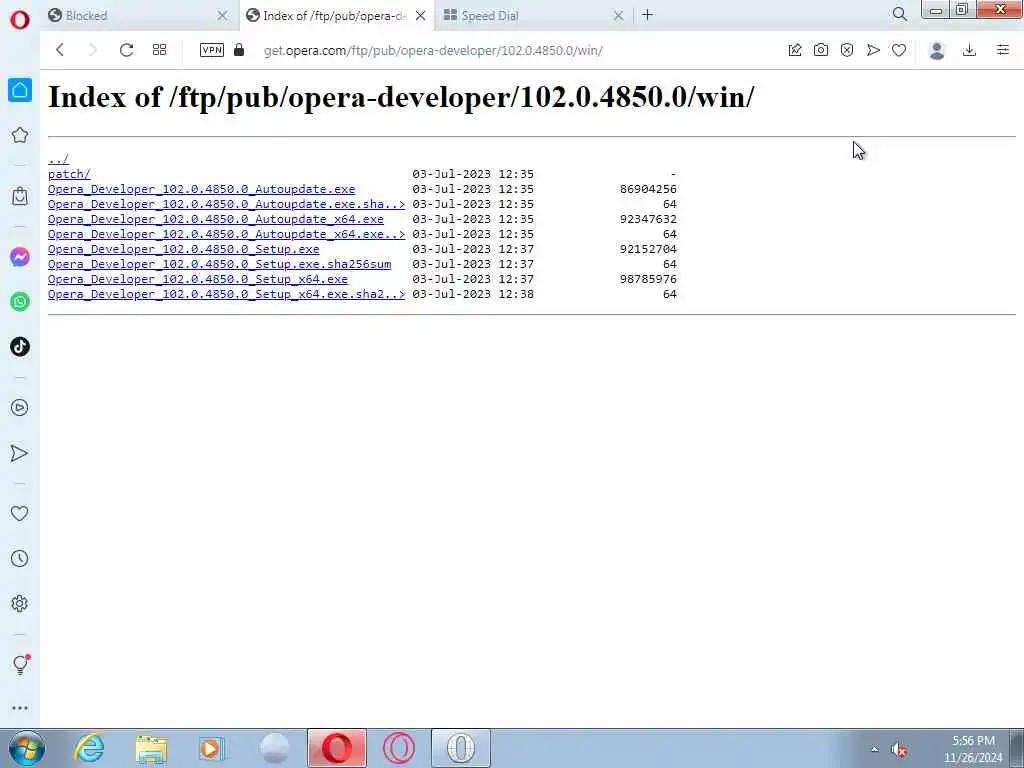Open sidebar setup three dots
Image resolution: width=1024 pixels, height=768 pixels.
coord(20,708)
